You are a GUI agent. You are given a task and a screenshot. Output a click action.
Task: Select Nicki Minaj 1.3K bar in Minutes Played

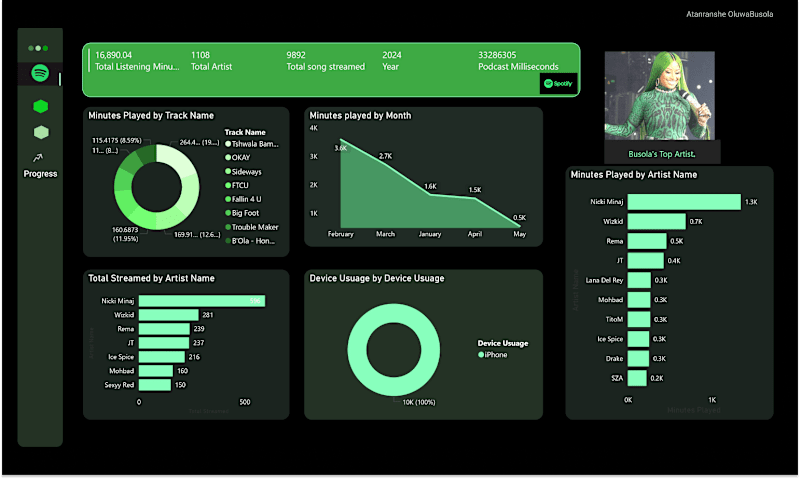684,201
